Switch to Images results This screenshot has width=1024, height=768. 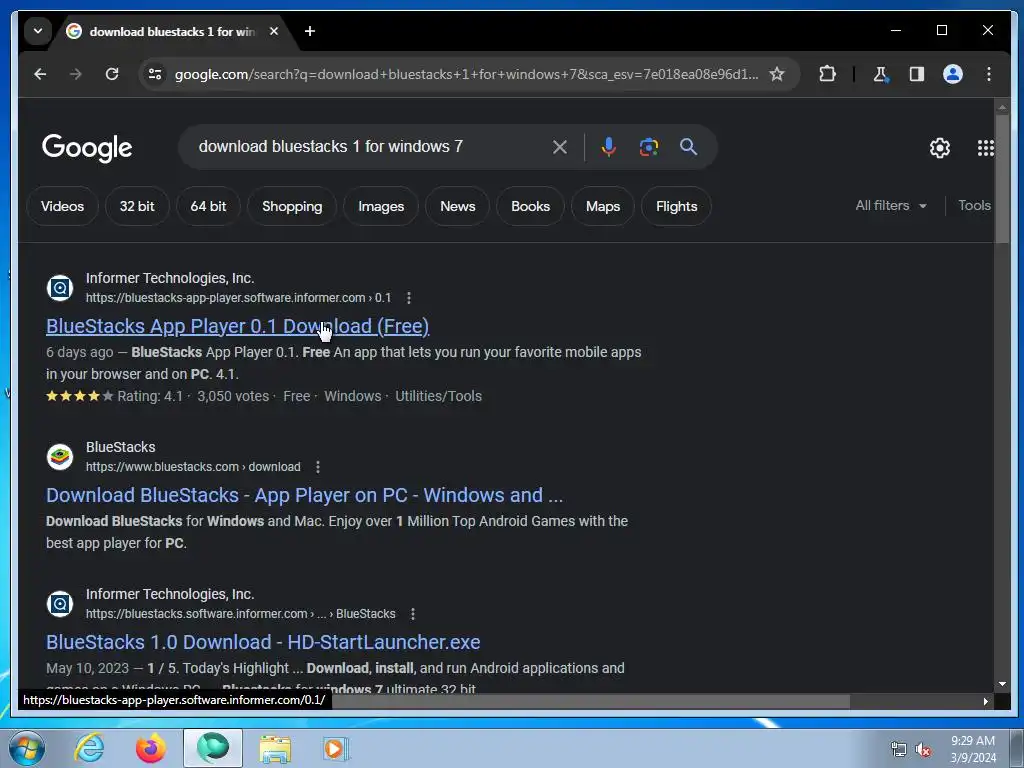tap(381, 206)
